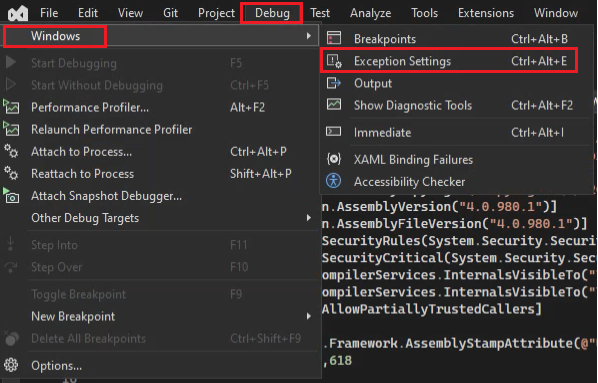Open the Extensions menu
The width and height of the screenshot is (598, 383).
click(486, 13)
